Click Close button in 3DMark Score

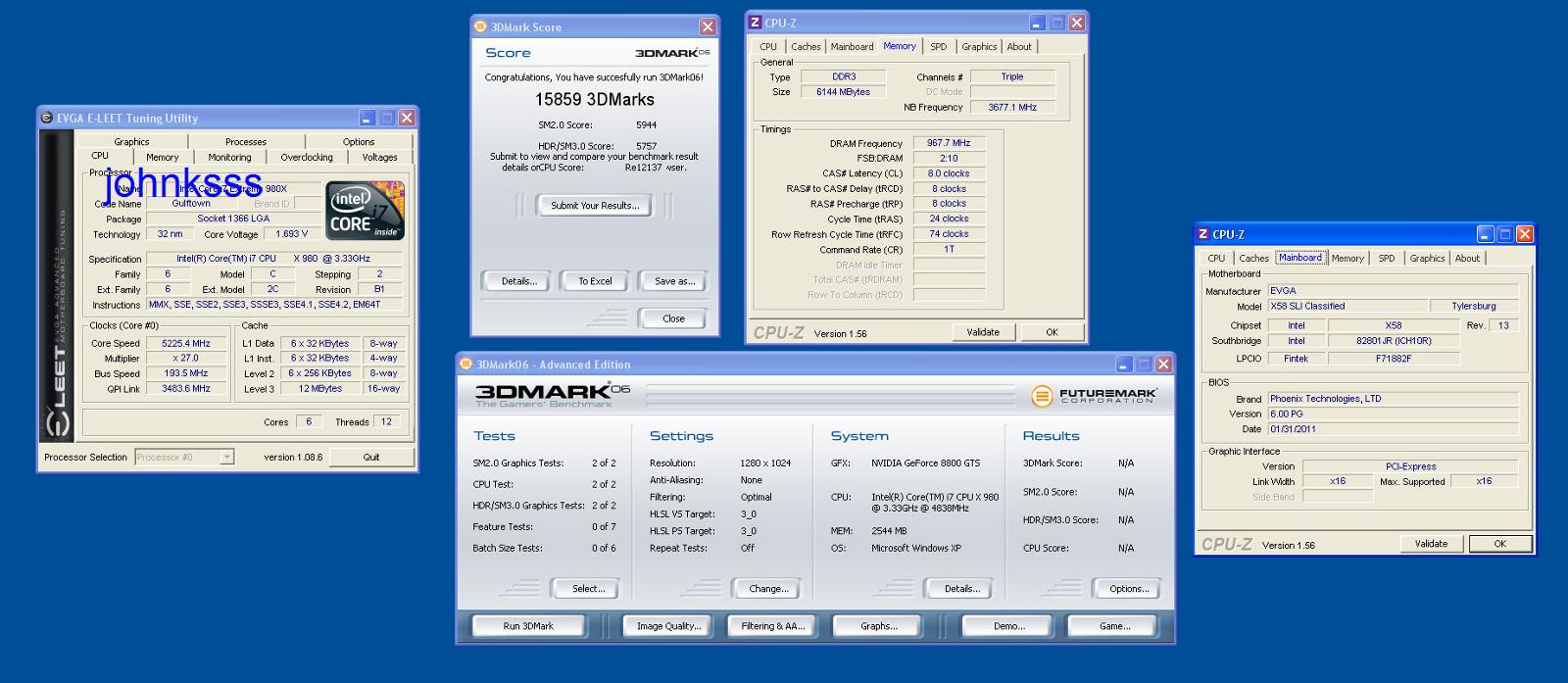click(x=674, y=318)
